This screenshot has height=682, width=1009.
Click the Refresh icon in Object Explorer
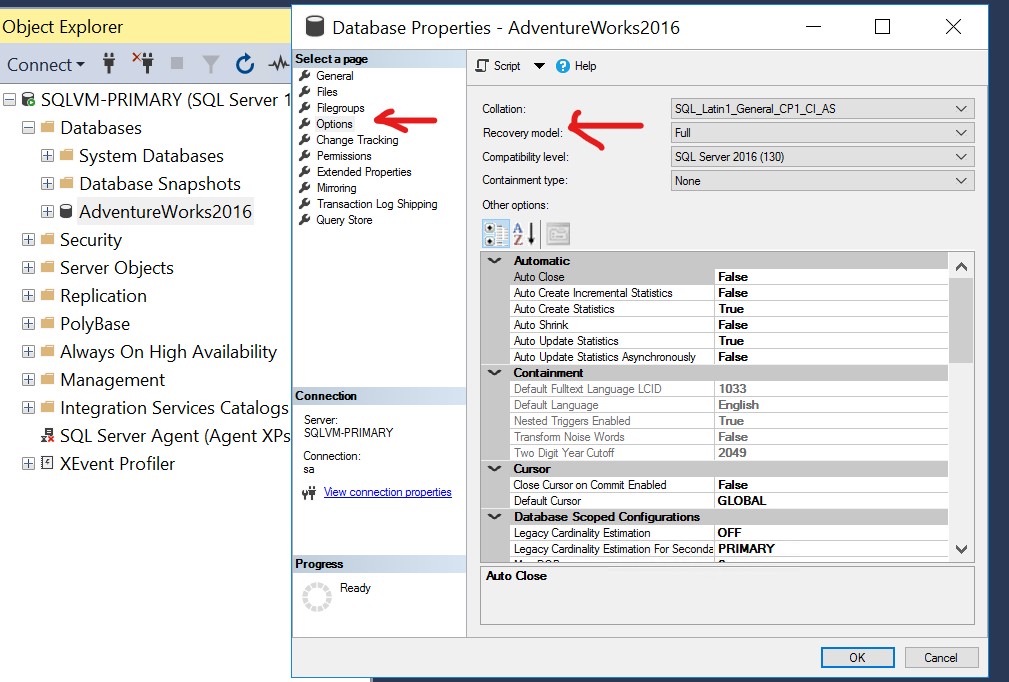[245, 64]
